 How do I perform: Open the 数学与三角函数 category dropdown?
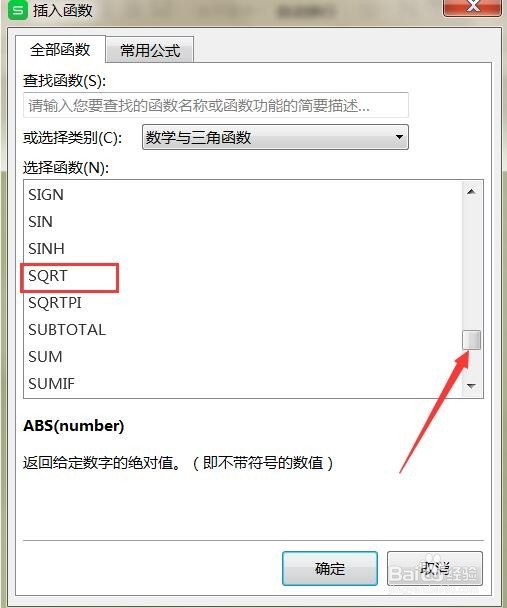tap(275, 137)
